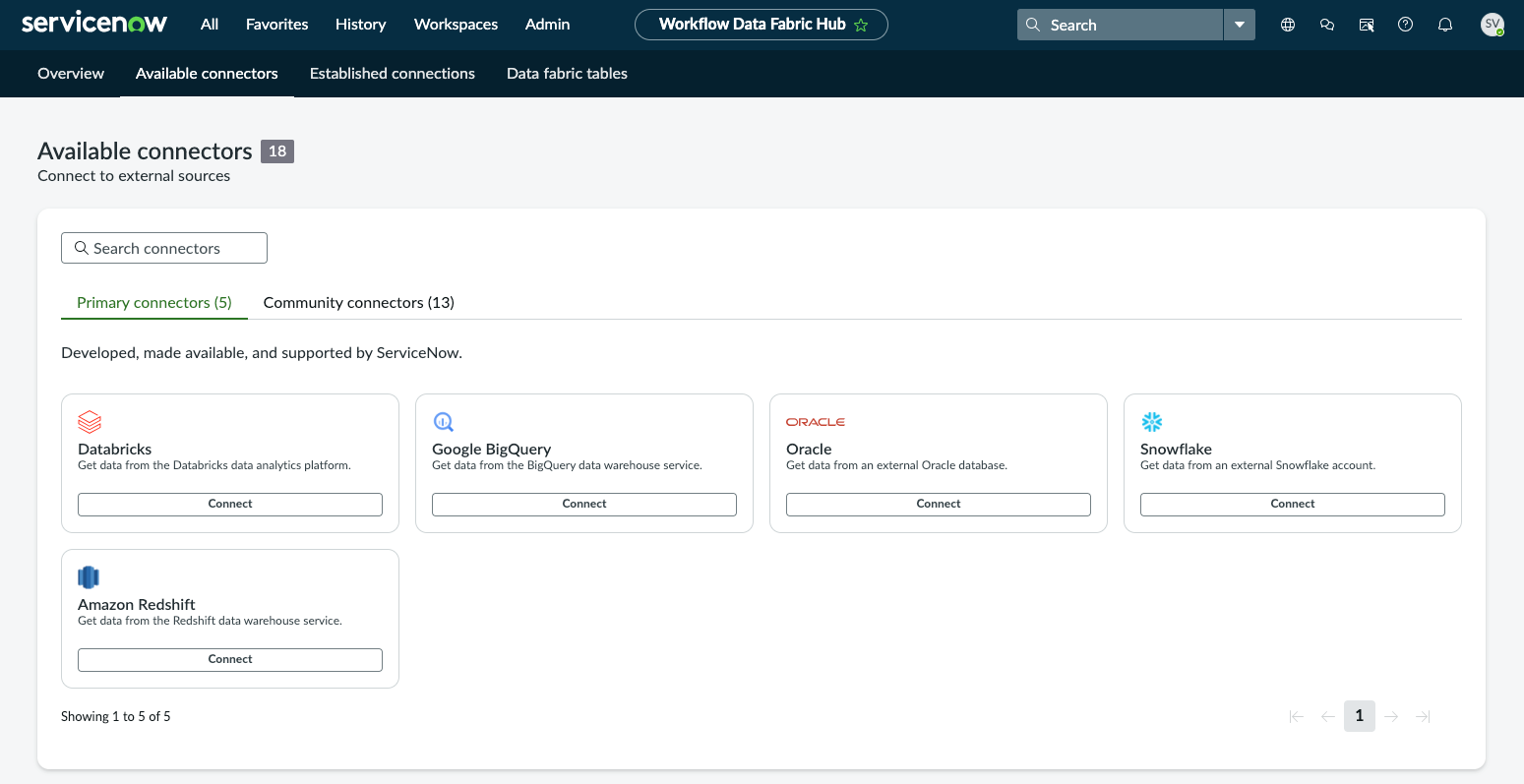Switch to the Community connectors (13) tab
The image size is (1524, 784).
(x=359, y=303)
